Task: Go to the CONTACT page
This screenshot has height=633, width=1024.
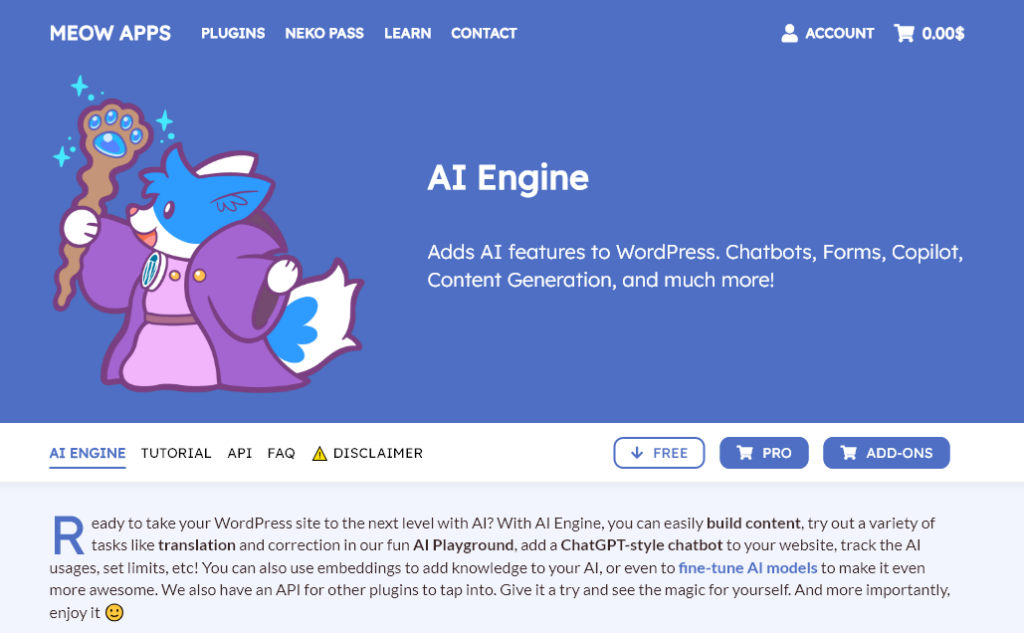Action: 484,33
